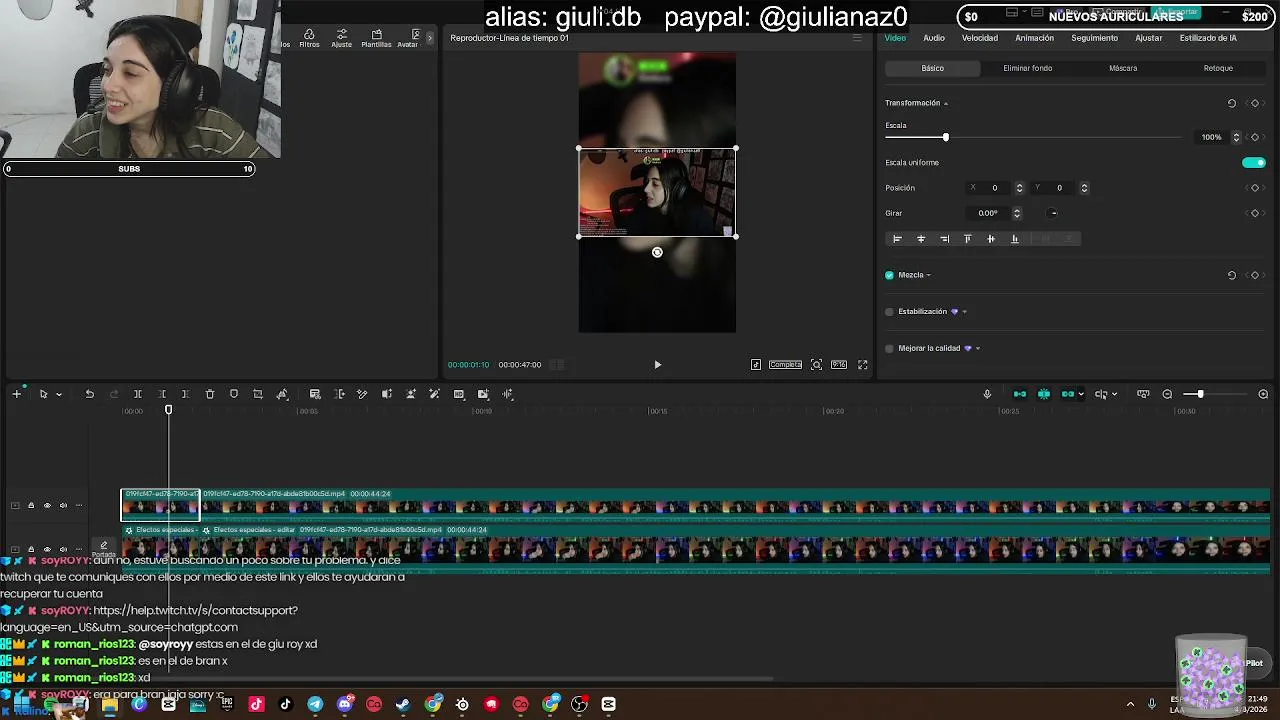Viewport: 1280px width, 720px height.
Task: Play the preview video
Action: (657, 365)
